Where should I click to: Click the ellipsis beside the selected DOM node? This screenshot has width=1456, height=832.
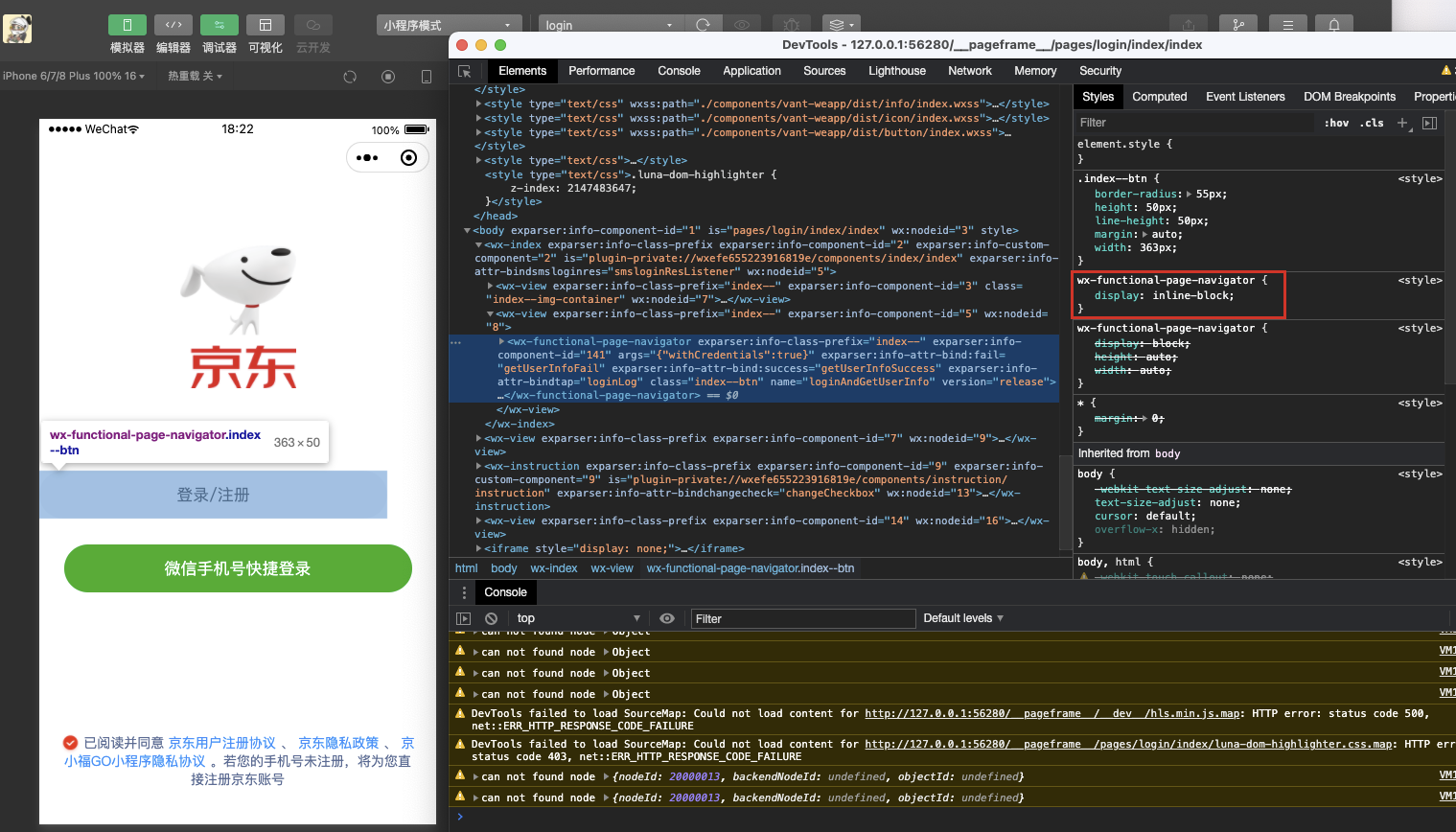[x=456, y=342]
